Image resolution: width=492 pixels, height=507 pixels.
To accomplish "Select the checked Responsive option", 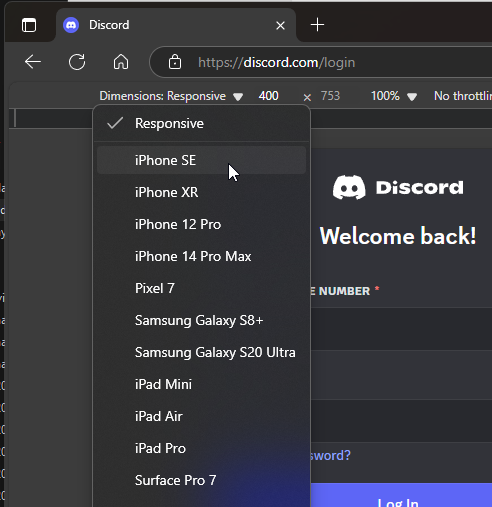I will coord(202,124).
